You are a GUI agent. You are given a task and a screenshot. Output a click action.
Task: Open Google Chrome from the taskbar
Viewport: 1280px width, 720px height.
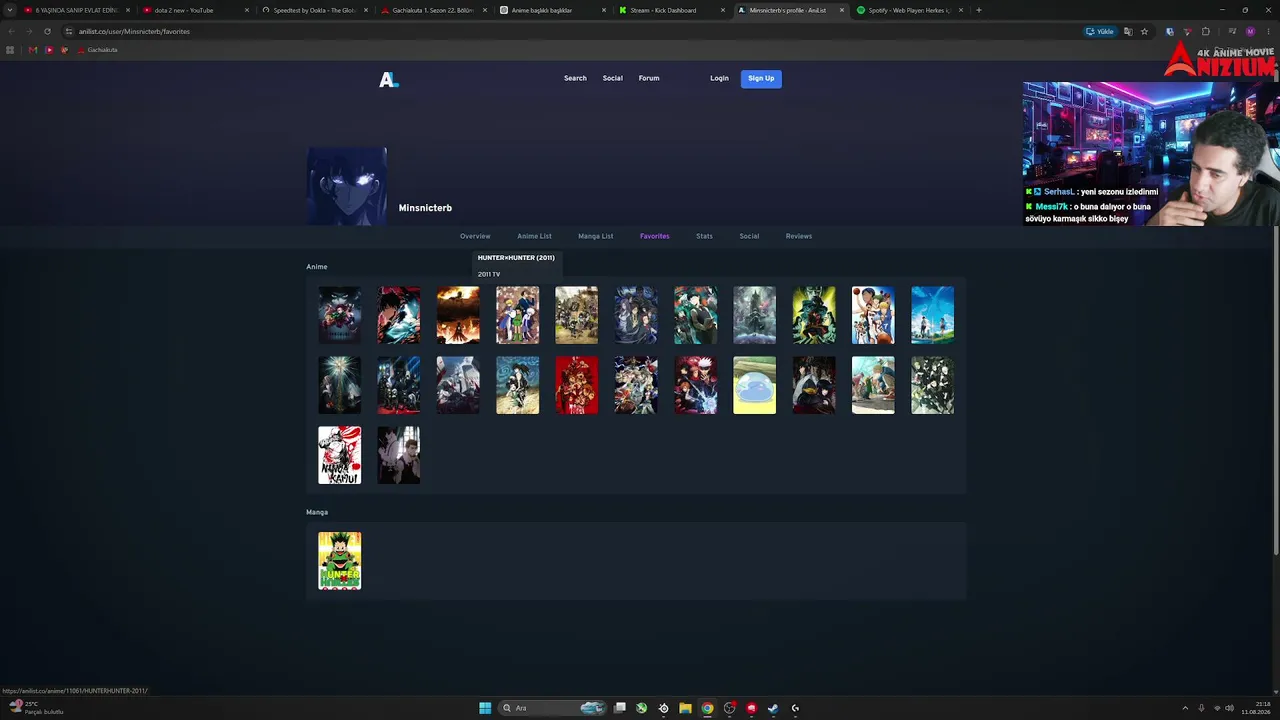(x=707, y=708)
